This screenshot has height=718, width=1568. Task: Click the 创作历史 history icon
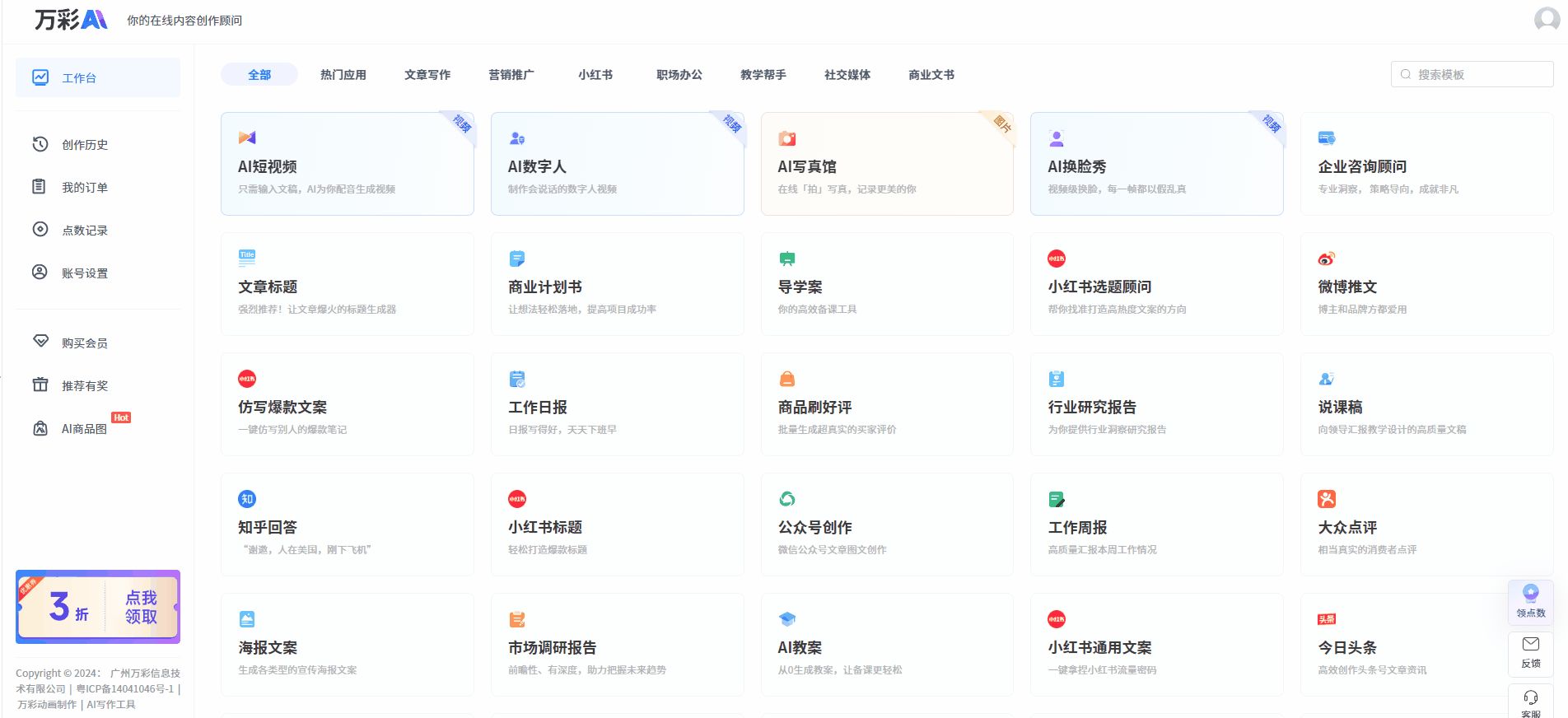coord(40,144)
